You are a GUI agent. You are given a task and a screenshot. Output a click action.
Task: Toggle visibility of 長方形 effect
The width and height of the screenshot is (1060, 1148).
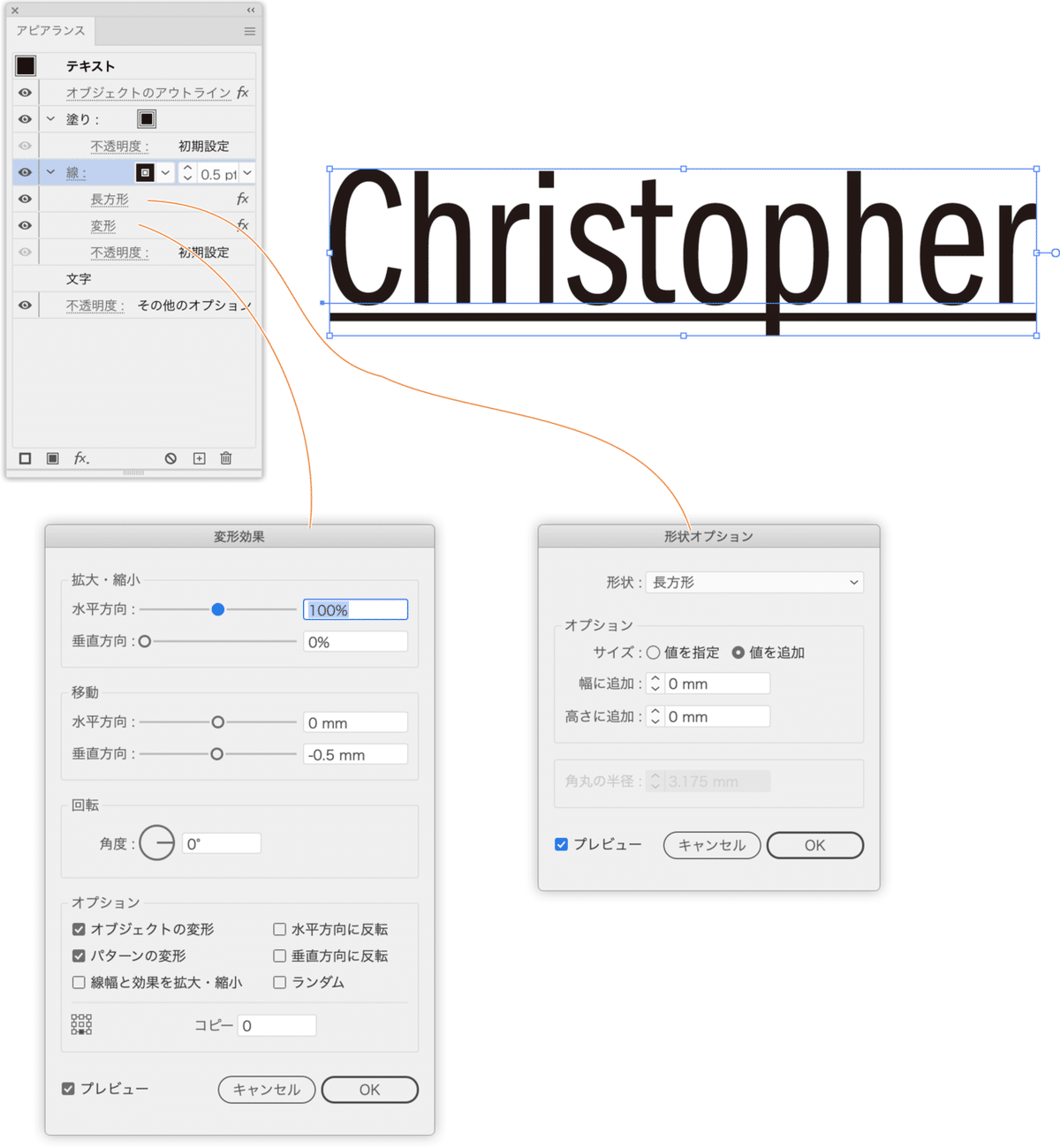[25, 199]
